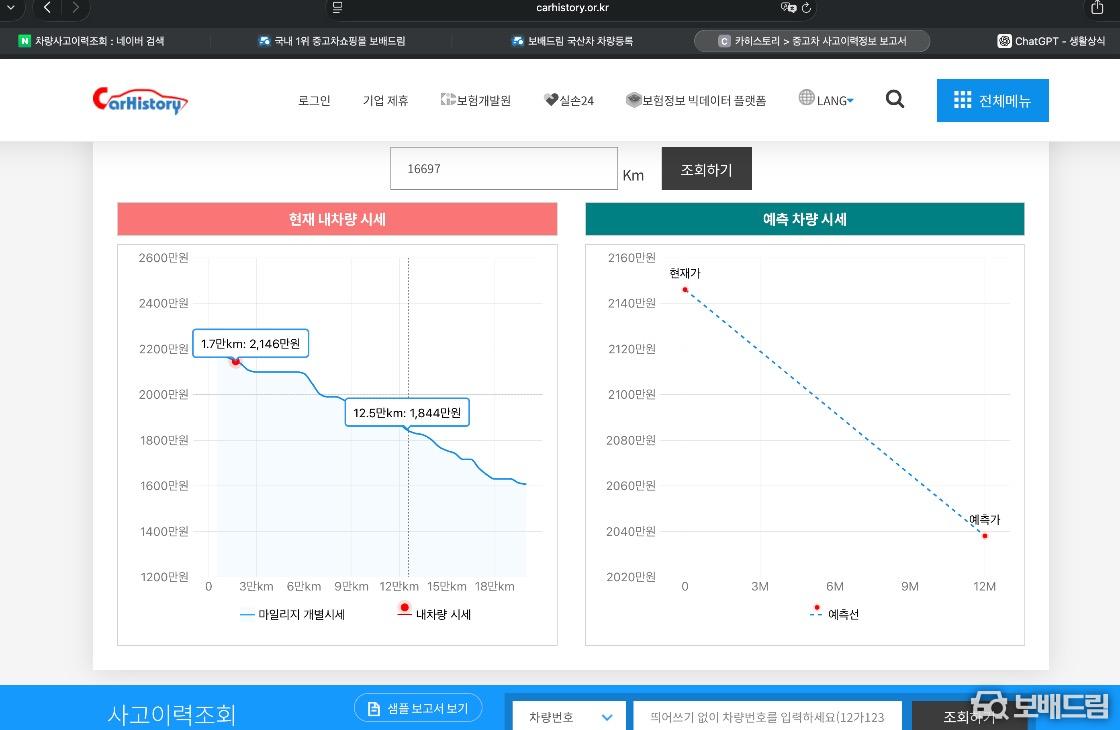Expand the LANG language dropdown
1120x730 pixels.
(836, 100)
